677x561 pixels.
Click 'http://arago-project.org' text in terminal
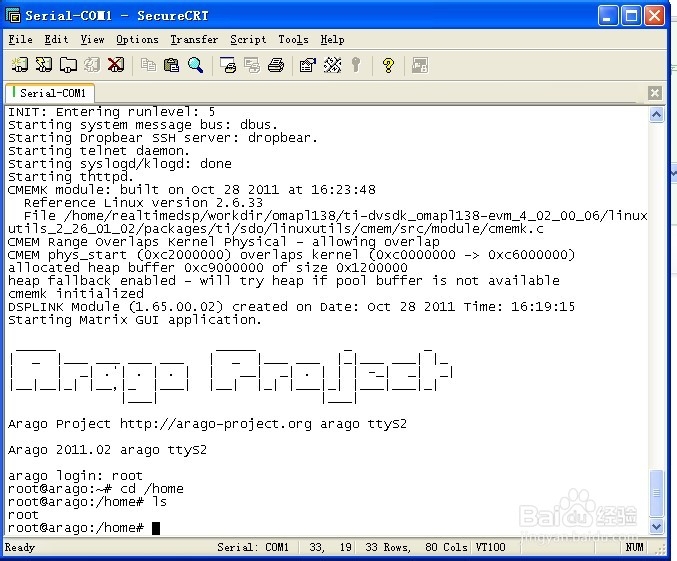click(x=215, y=424)
